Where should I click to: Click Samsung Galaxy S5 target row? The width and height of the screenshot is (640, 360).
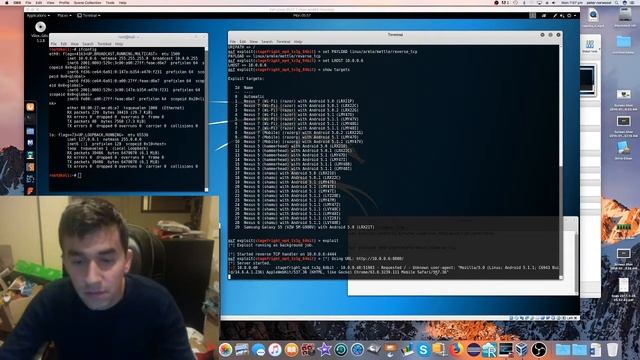point(304,227)
